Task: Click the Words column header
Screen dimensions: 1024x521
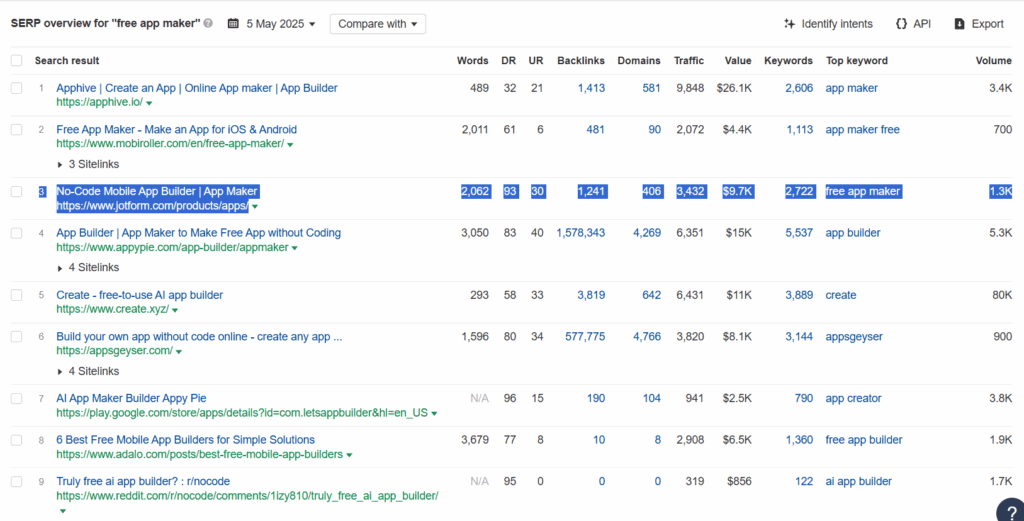Action: click(x=472, y=61)
